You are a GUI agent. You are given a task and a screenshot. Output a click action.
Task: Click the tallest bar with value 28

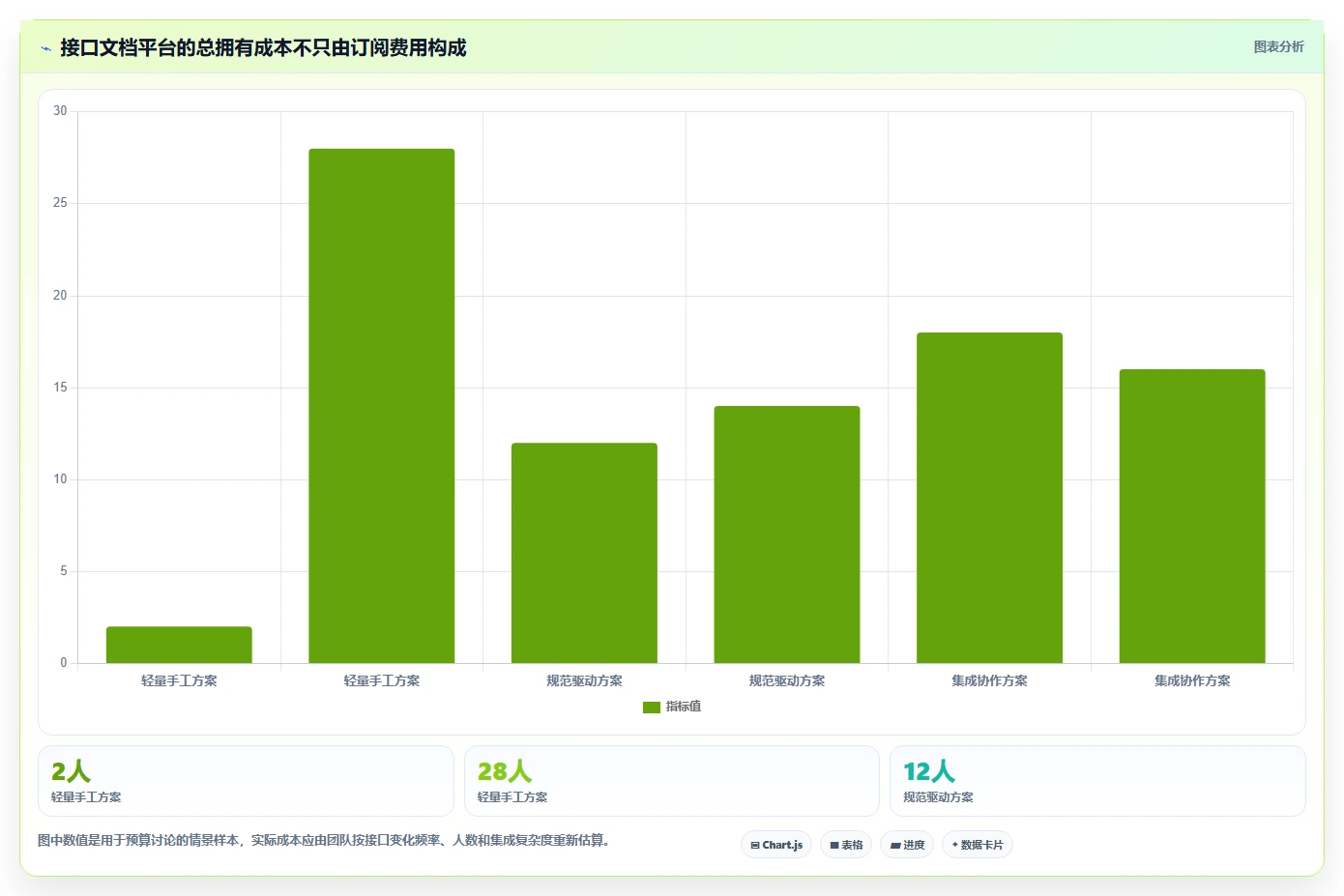pos(382,406)
